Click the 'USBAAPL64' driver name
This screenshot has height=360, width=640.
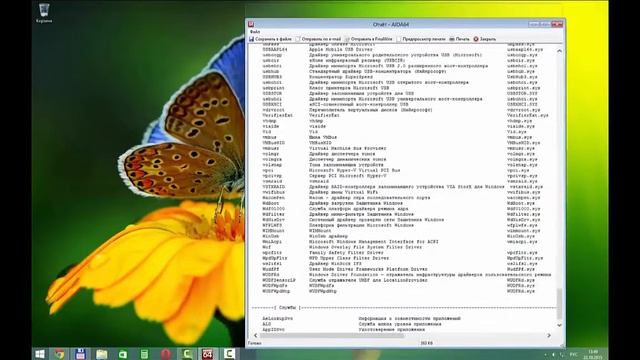tap(275, 49)
